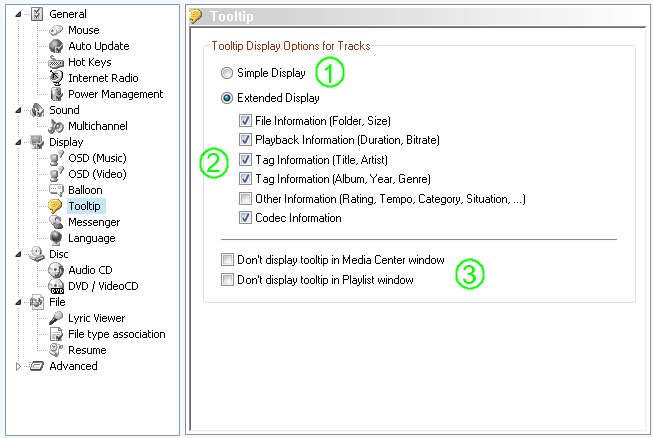The width and height of the screenshot is (653, 438).
Task: Select the Simple Display radio button
Action: (227, 73)
